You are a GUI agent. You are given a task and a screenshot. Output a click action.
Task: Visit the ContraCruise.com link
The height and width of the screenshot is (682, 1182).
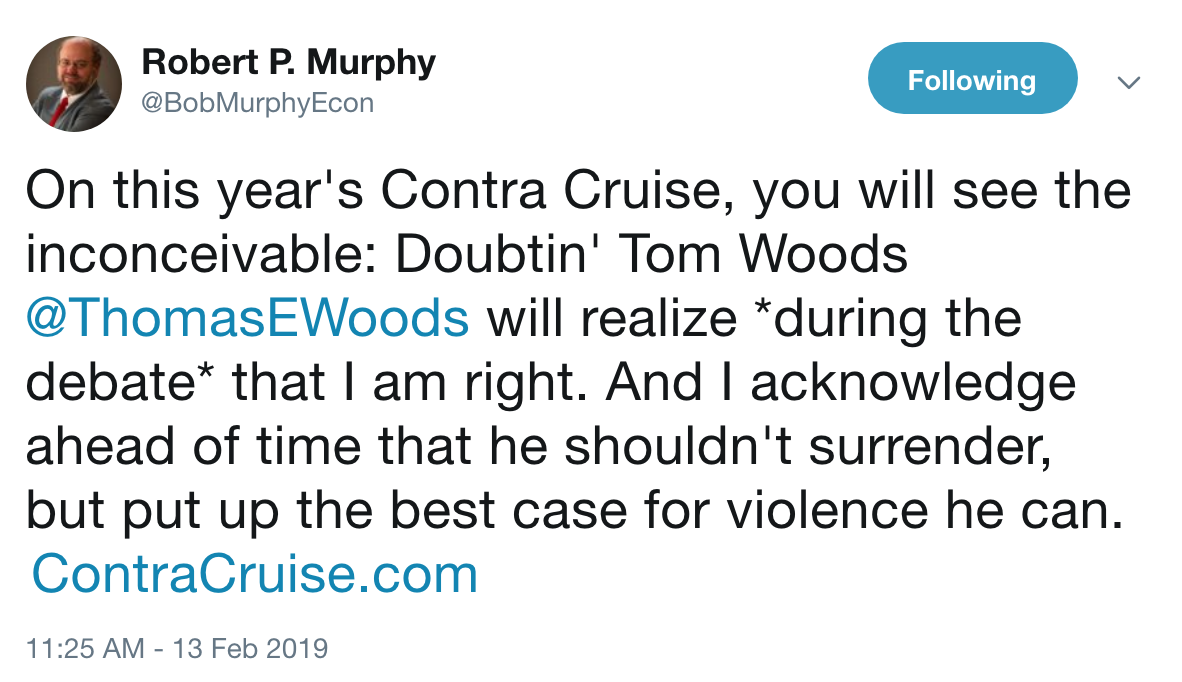click(255, 574)
